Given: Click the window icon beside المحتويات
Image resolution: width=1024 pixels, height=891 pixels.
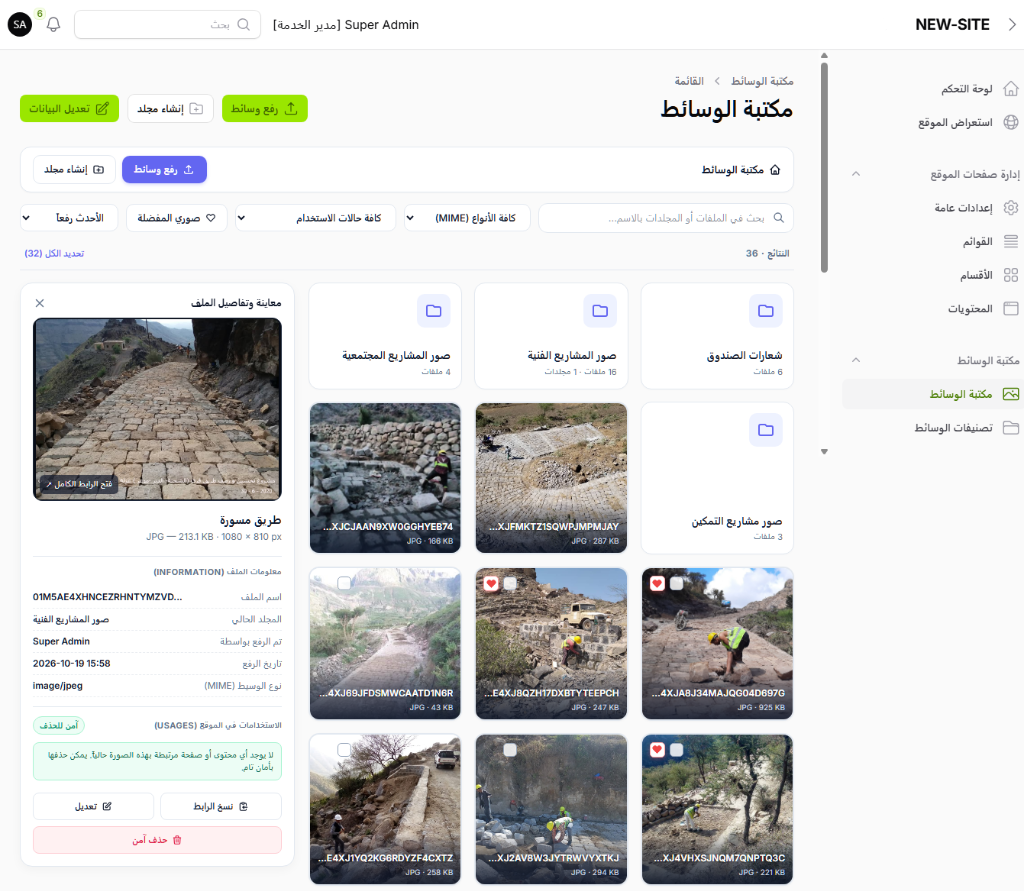Looking at the screenshot, I should point(1010,308).
